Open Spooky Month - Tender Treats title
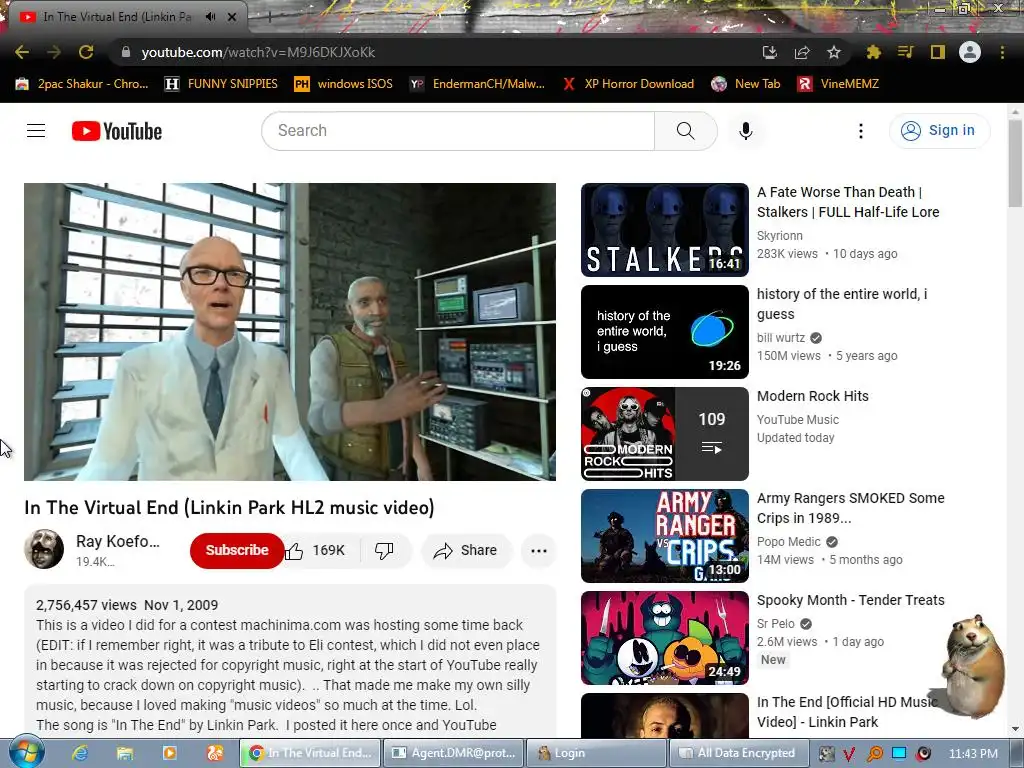The height and width of the screenshot is (768, 1024). (850, 600)
